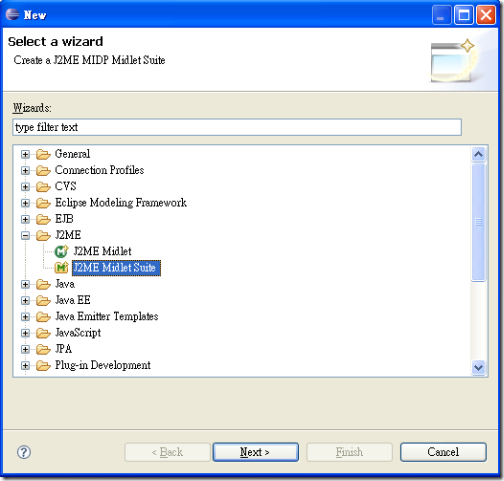The width and height of the screenshot is (504, 481).
Task: Click the J2ME Midlet Suite icon
Action: (x=61, y=267)
